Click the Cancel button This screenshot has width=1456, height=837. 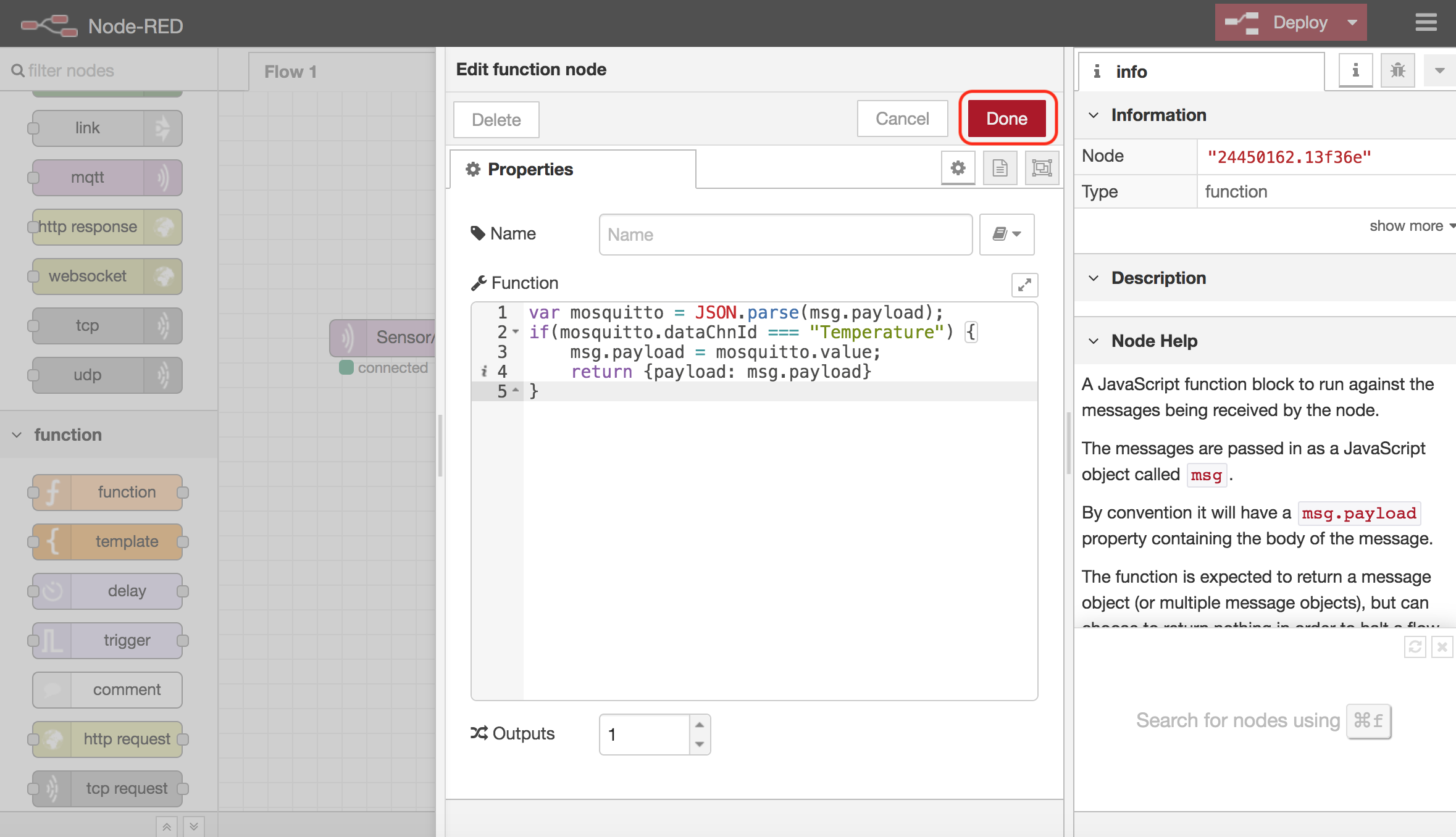click(902, 119)
